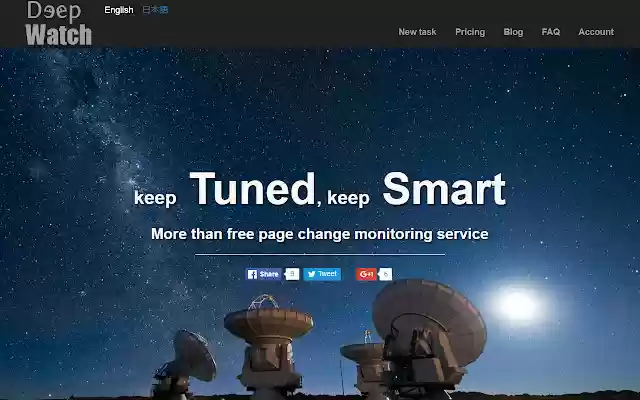
Task: Open the Deep Watch logo homepage
Action: 58,23
